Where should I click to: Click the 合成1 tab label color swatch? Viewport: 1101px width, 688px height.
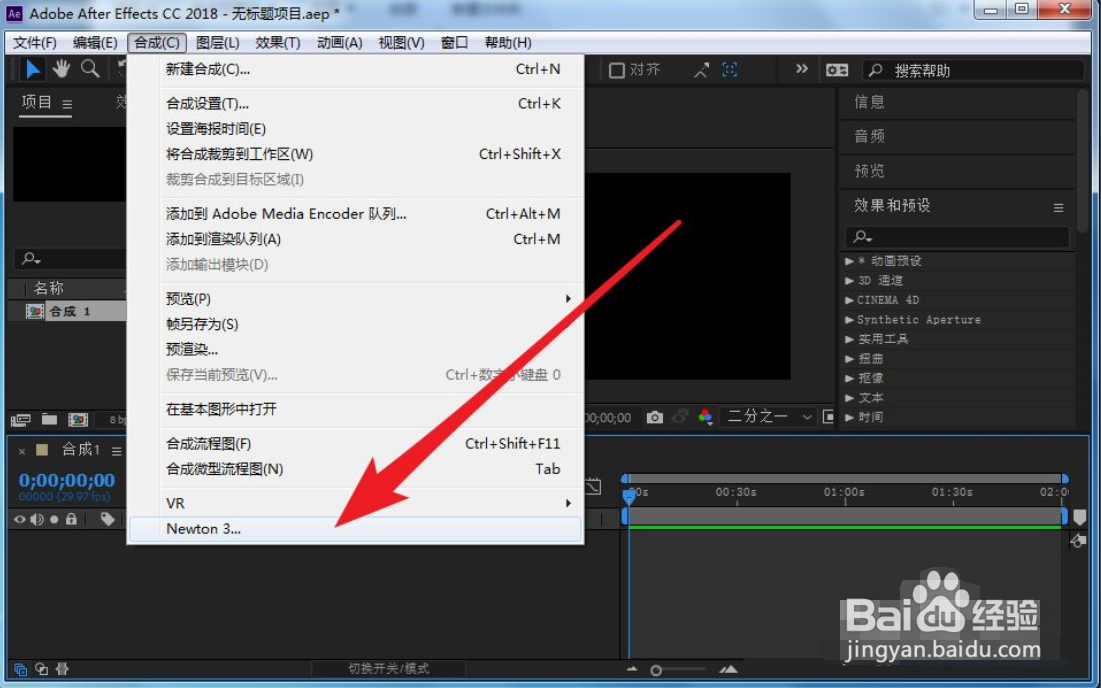[42, 449]
